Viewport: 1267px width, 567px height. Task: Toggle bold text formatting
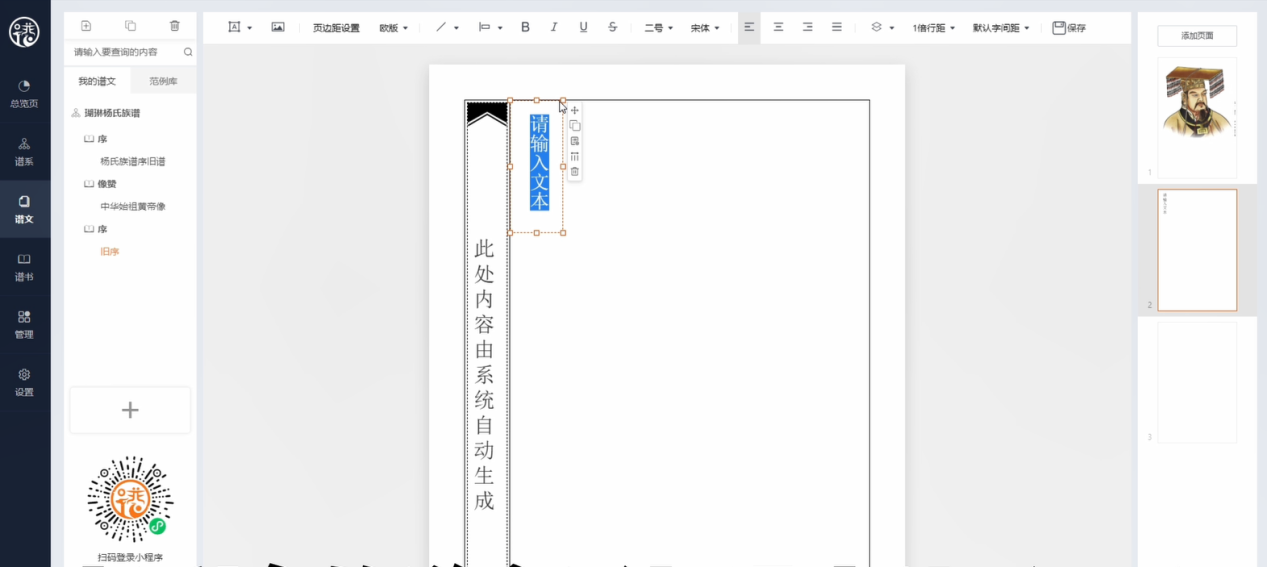525,28
